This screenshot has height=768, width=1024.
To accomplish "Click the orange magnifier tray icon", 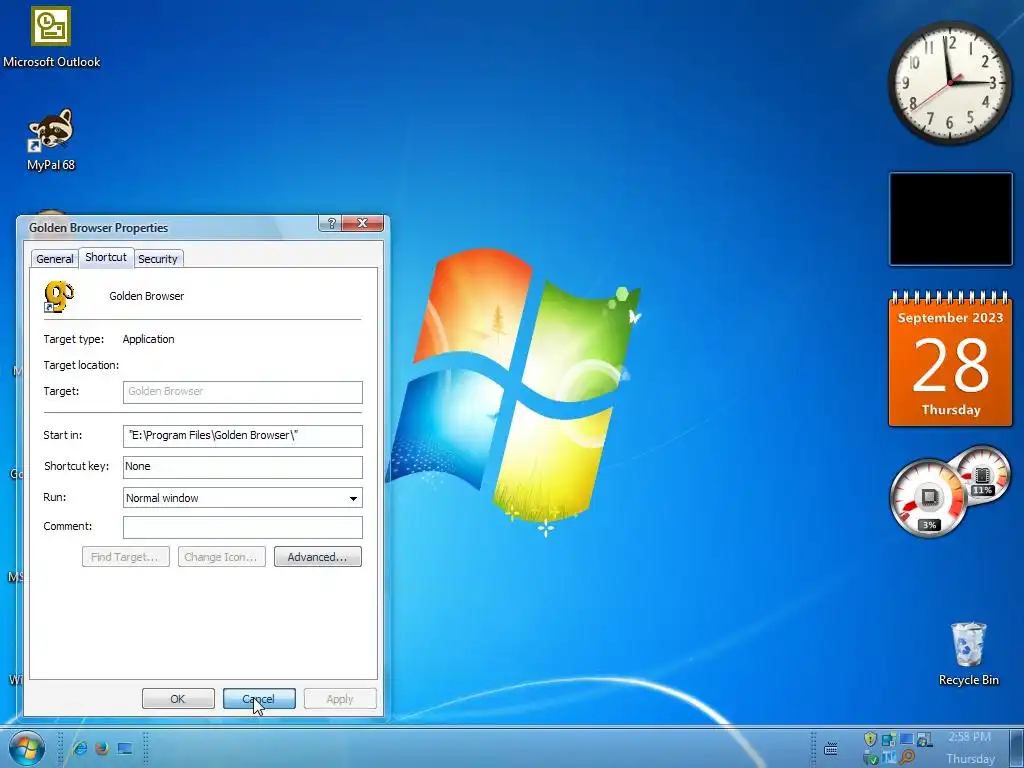I will tap(906, 757).
